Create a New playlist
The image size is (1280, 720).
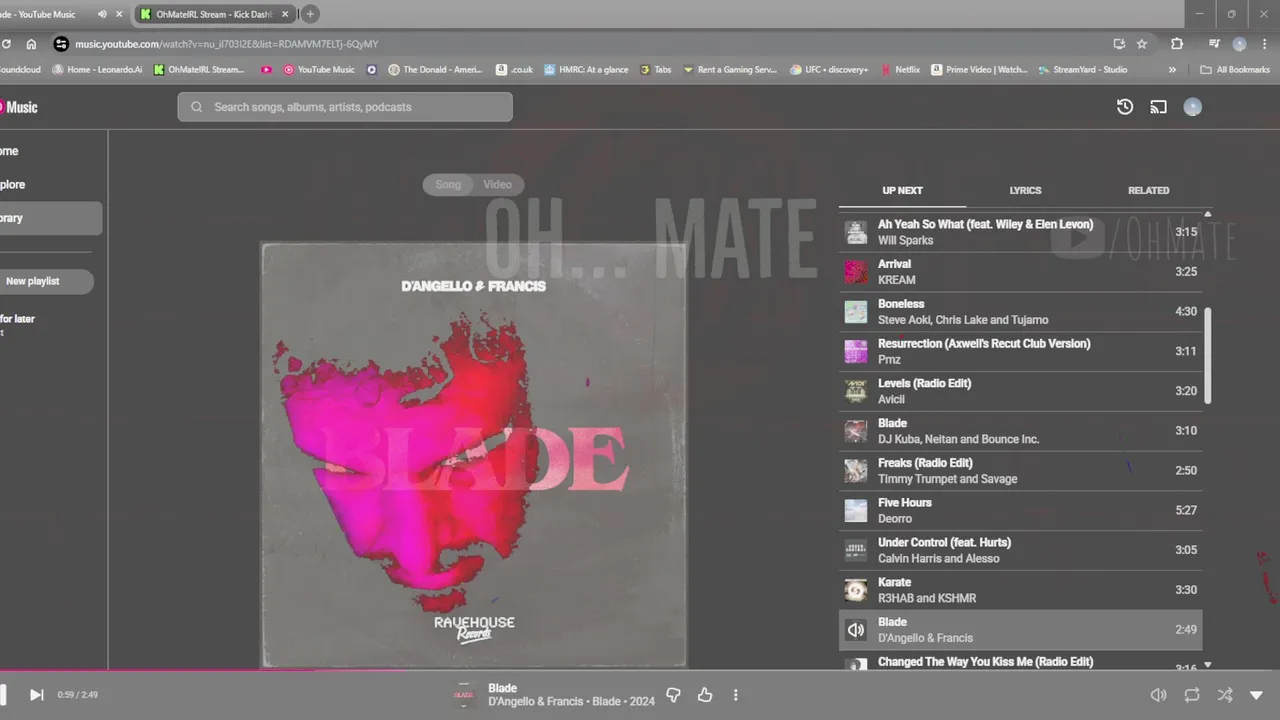pyautogui.click(x=45, y=281)
